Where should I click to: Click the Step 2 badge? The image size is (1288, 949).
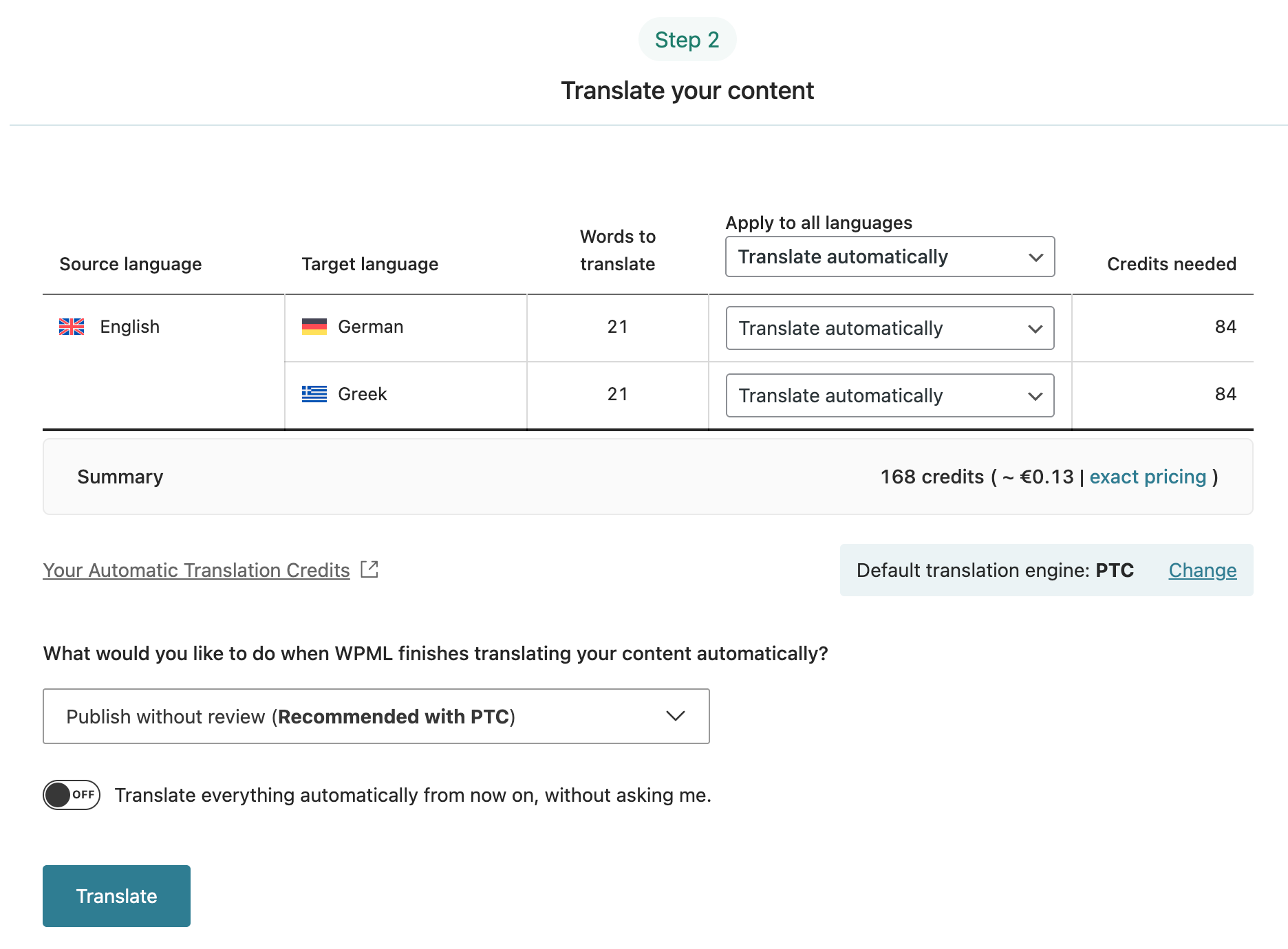click(687, 40)
